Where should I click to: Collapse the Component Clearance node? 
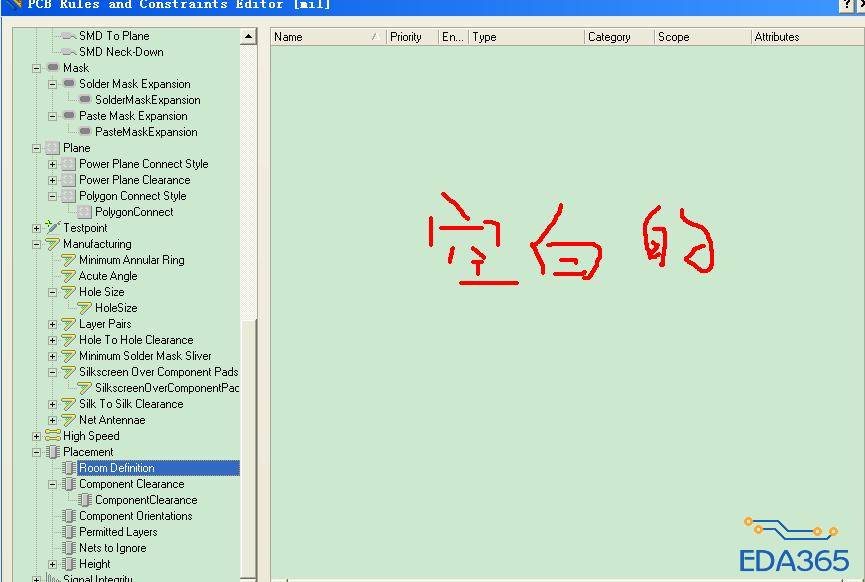(x=52, y=484)
